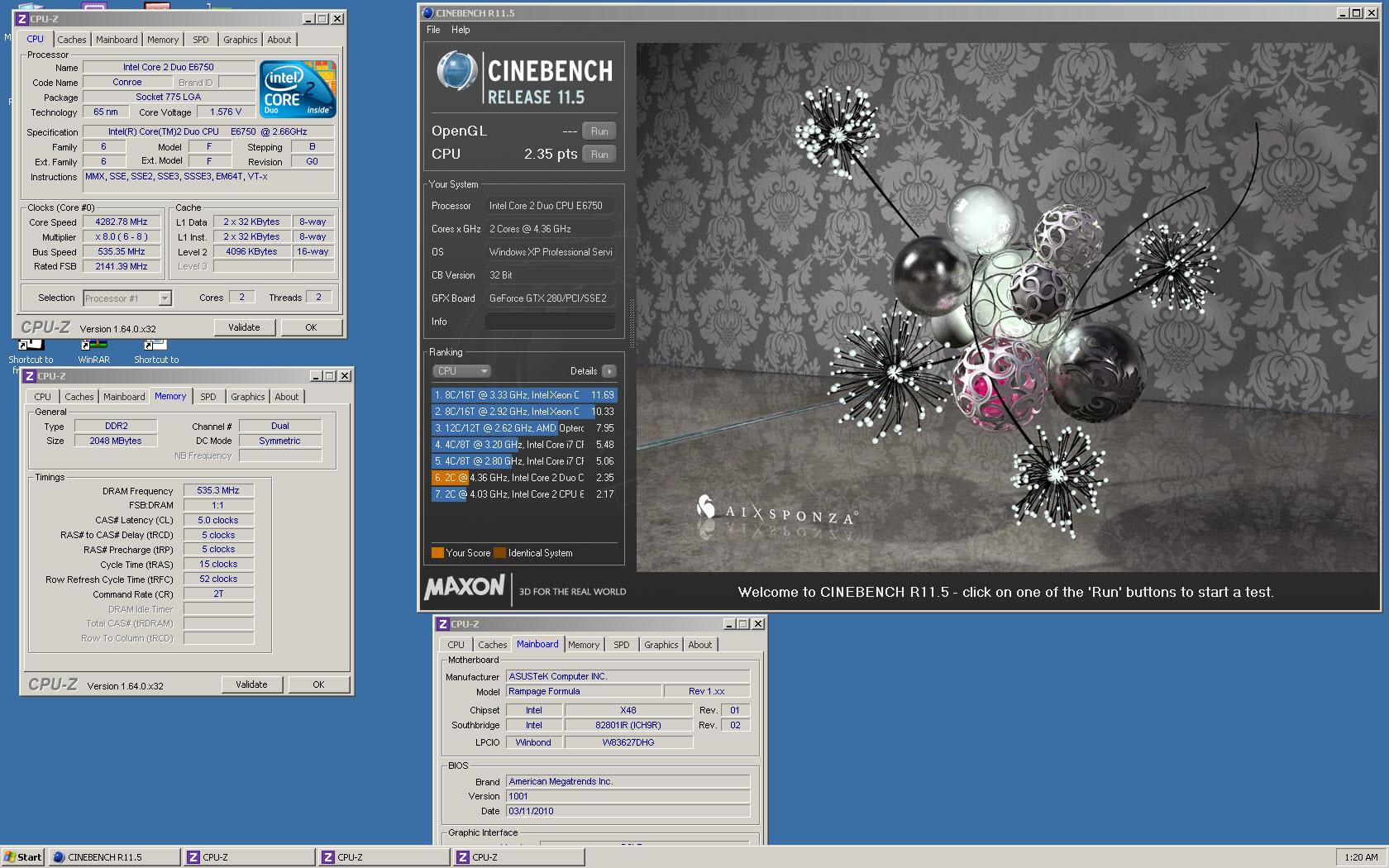This screenshot has height=868, width=1389.
Task: Click OK in the Memory CPU-Z window
Action: 318,684
